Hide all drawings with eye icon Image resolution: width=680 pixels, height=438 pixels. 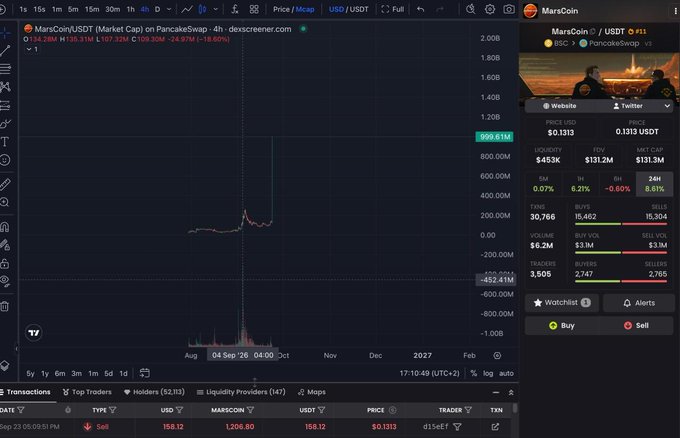click(x=5, y=281)
